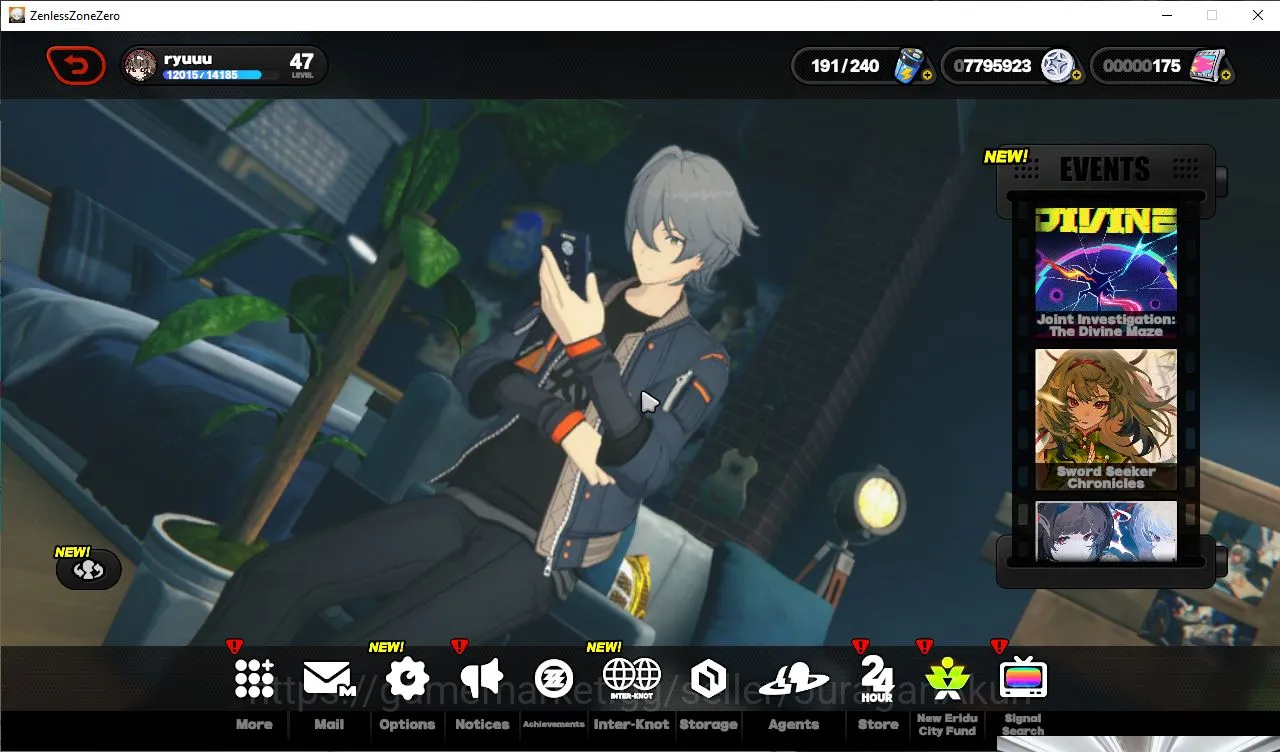
Task: Click the level 47 indicator
Action: [302, 65]
